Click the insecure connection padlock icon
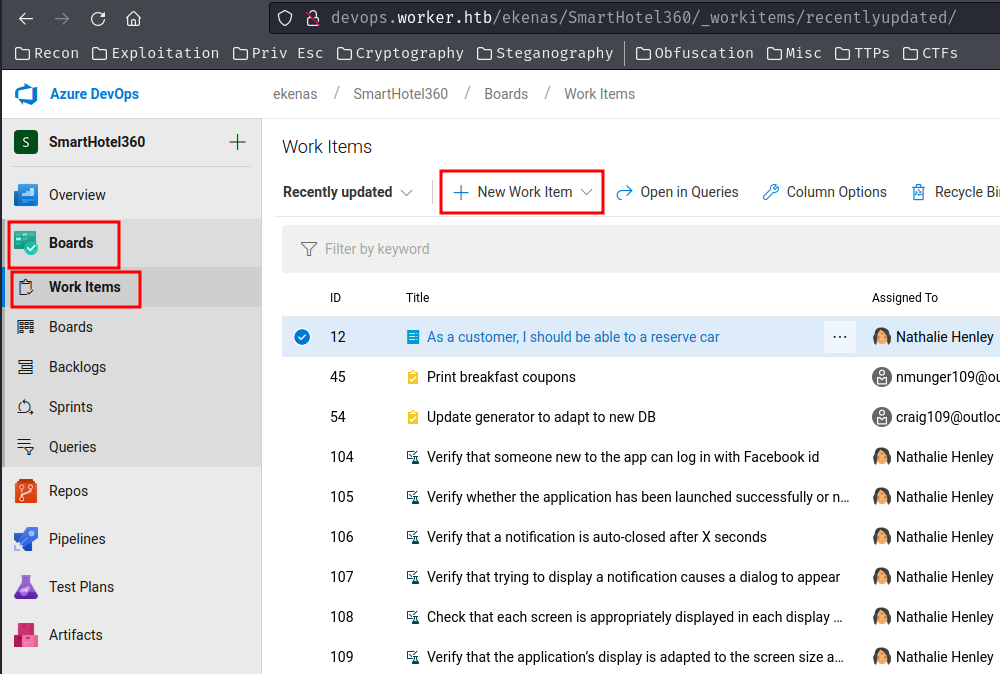This screenshot has width=1000, height=674. [312, 18]
